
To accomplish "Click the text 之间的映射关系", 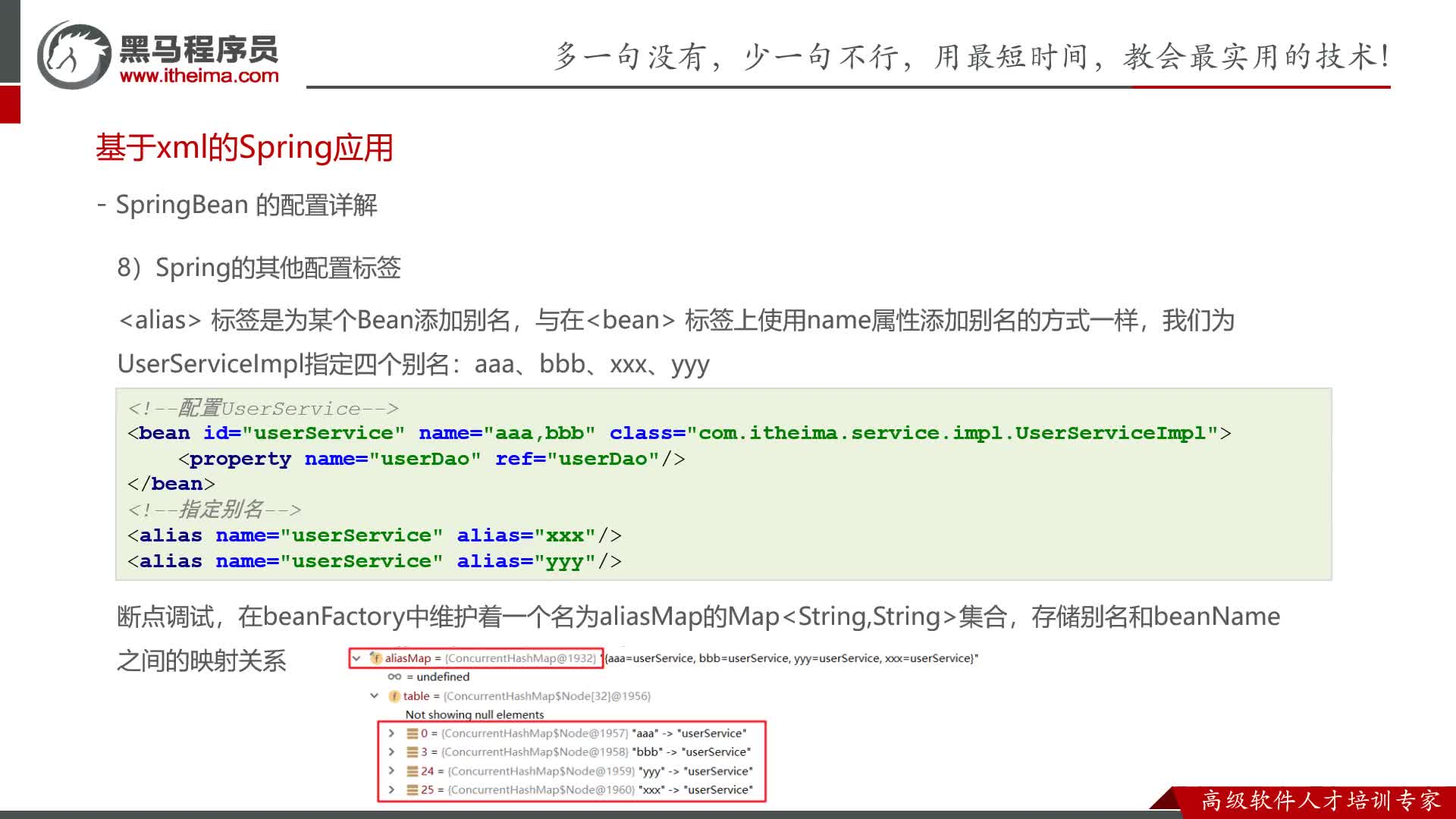I will [x=202, y=661].
